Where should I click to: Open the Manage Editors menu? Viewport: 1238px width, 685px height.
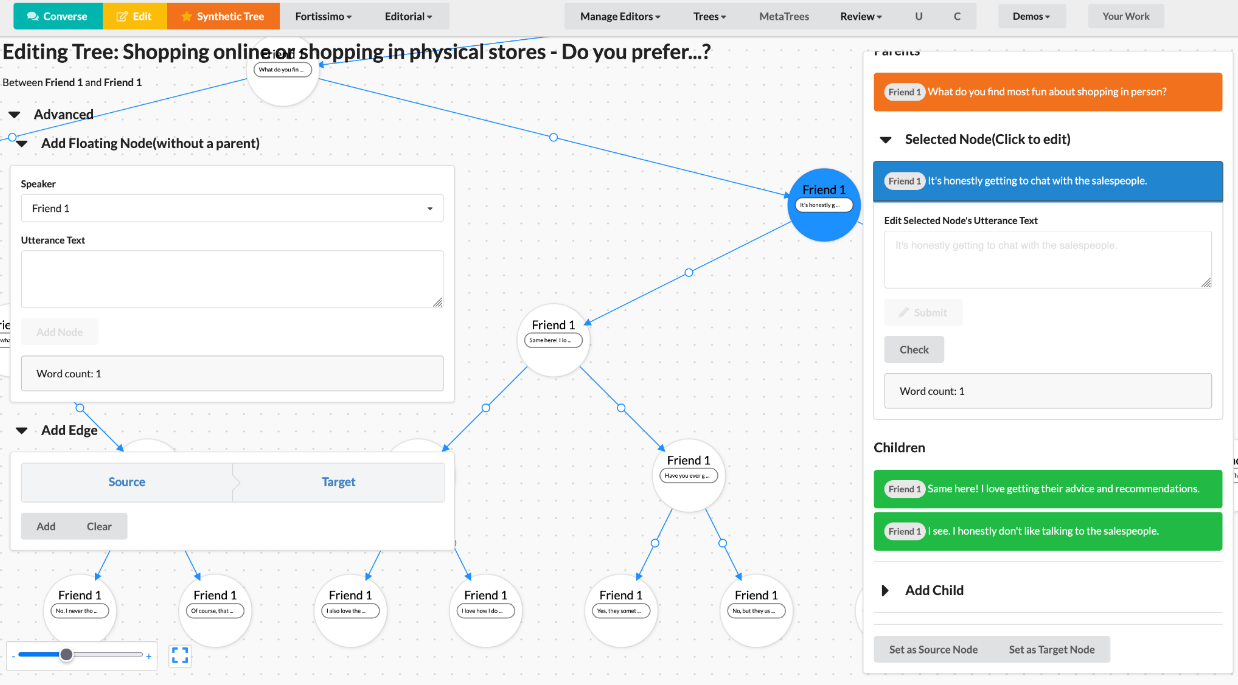pos(620,16)
